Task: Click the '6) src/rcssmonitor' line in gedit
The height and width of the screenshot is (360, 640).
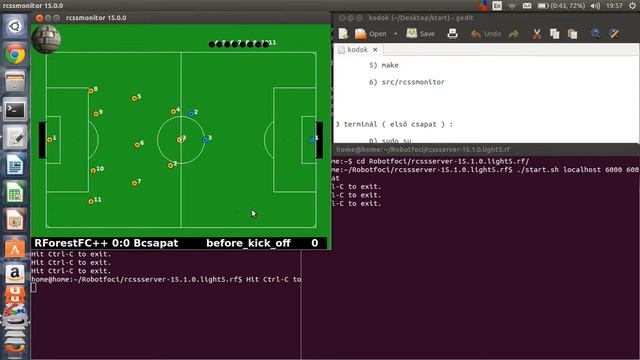Action: click(407, 82)
